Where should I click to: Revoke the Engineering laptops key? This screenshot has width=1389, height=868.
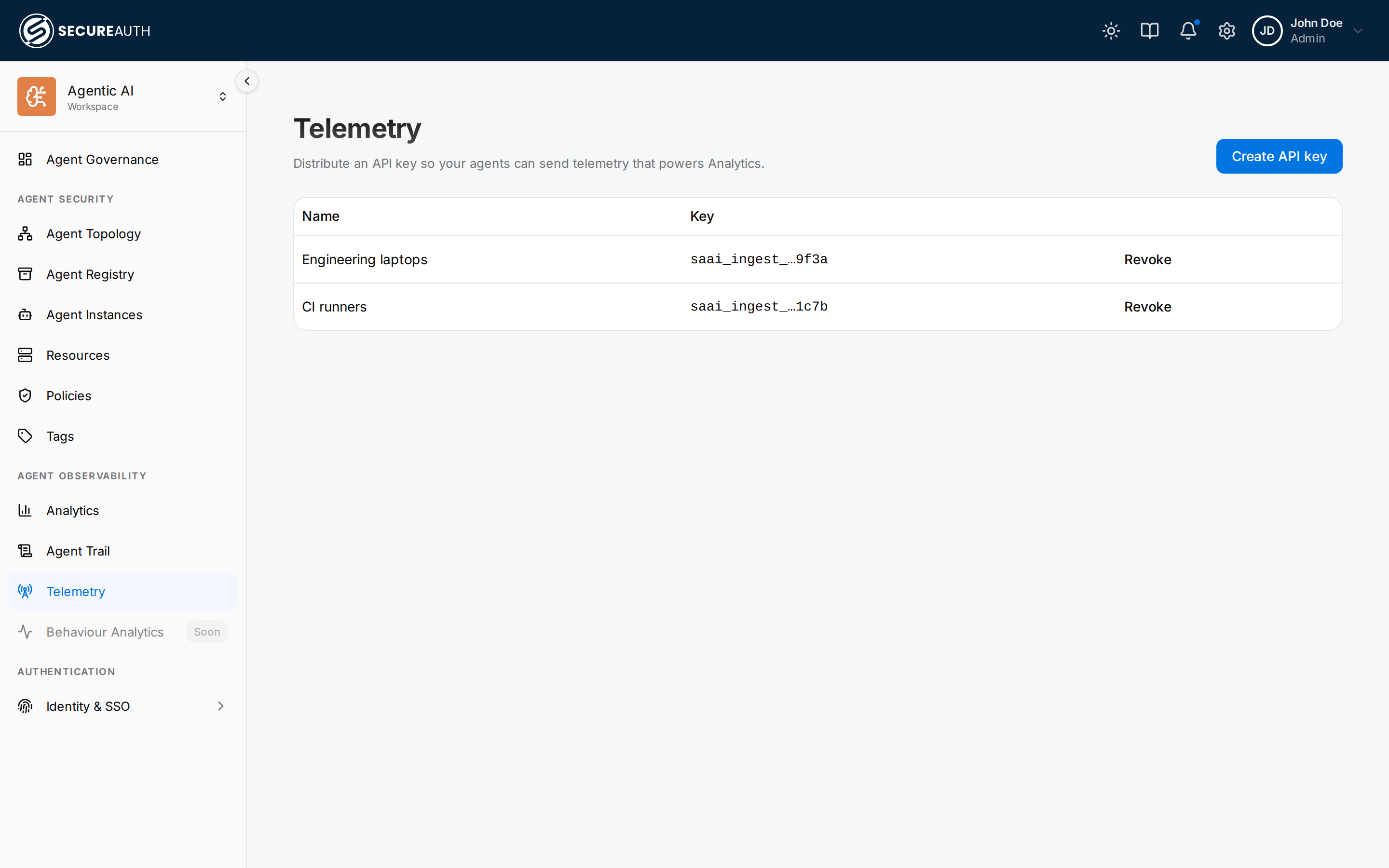[x=1147, y=259]
